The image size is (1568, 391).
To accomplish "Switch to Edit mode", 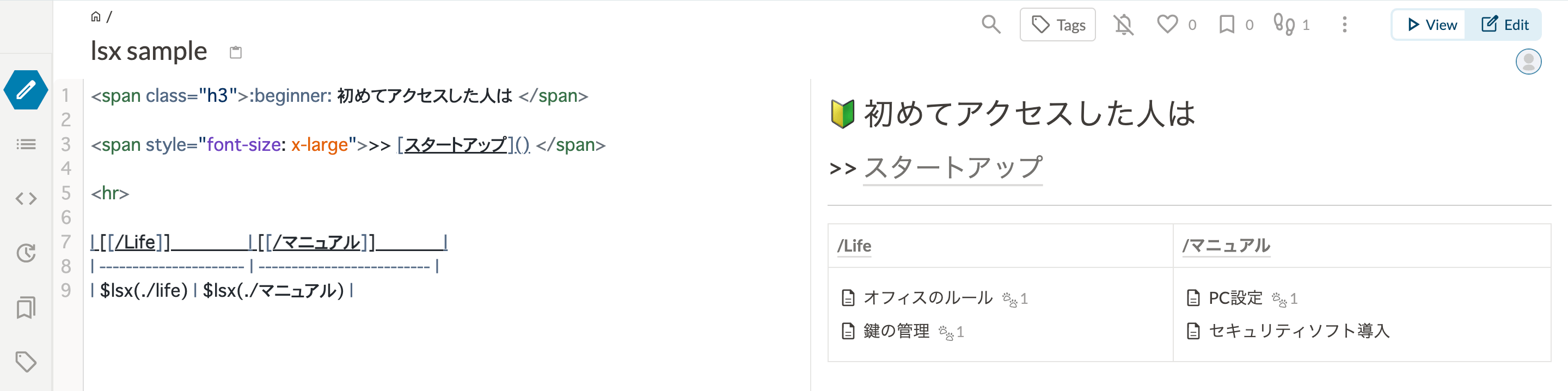I will click(1504, 25).
